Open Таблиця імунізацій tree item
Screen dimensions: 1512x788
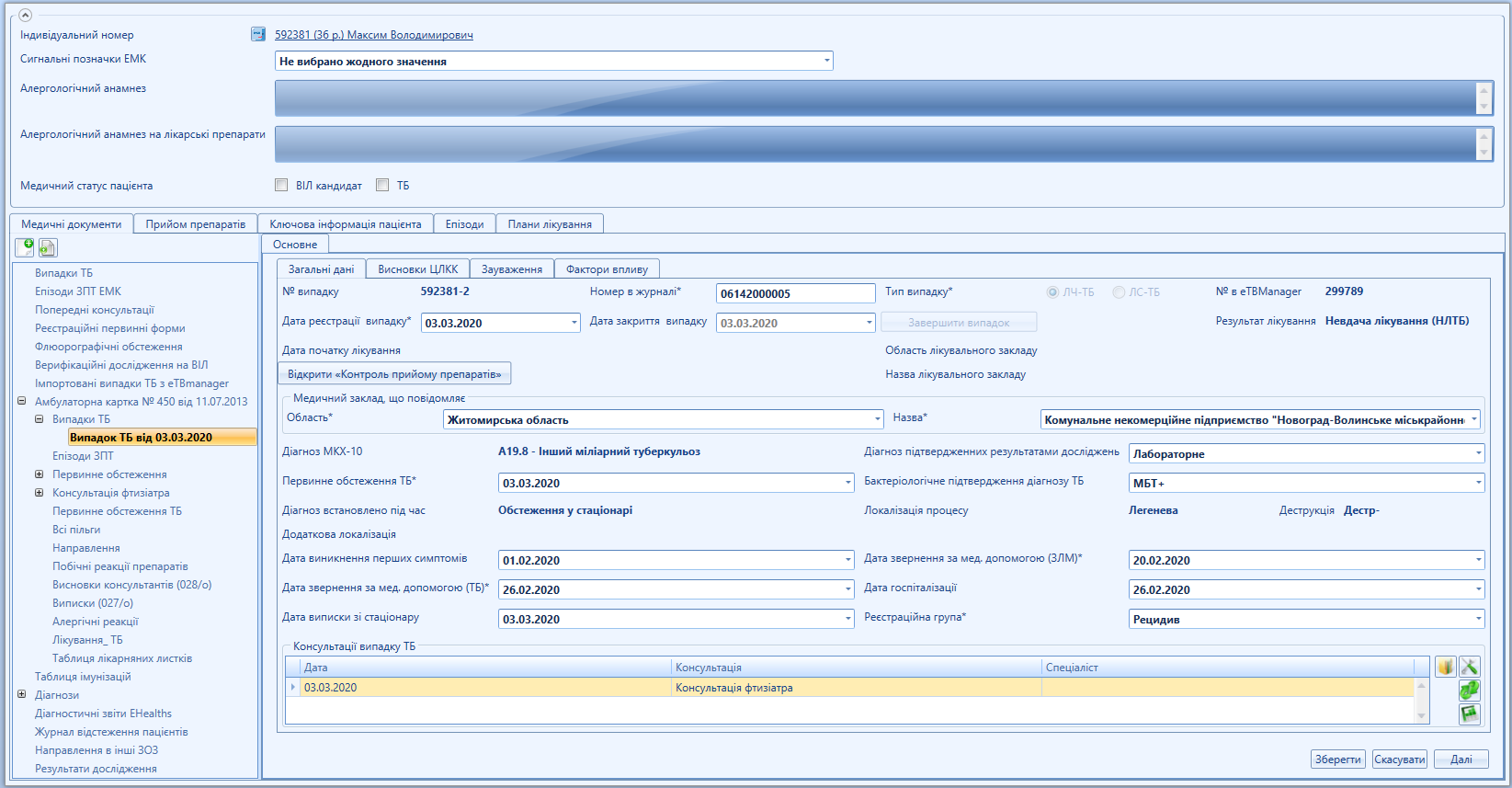click(x=83, y=677)
